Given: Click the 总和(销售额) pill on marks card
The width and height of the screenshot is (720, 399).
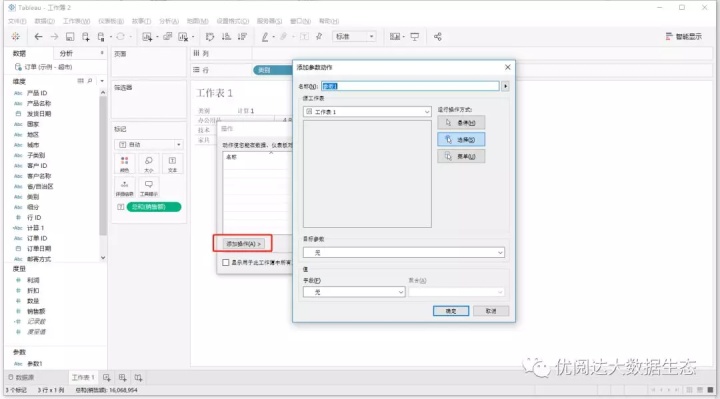Looking at the screenshot, I should [x=154, y=207].
